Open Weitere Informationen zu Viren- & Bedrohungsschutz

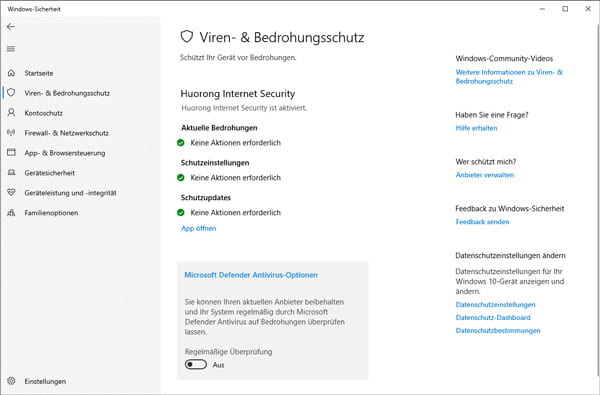509,77
